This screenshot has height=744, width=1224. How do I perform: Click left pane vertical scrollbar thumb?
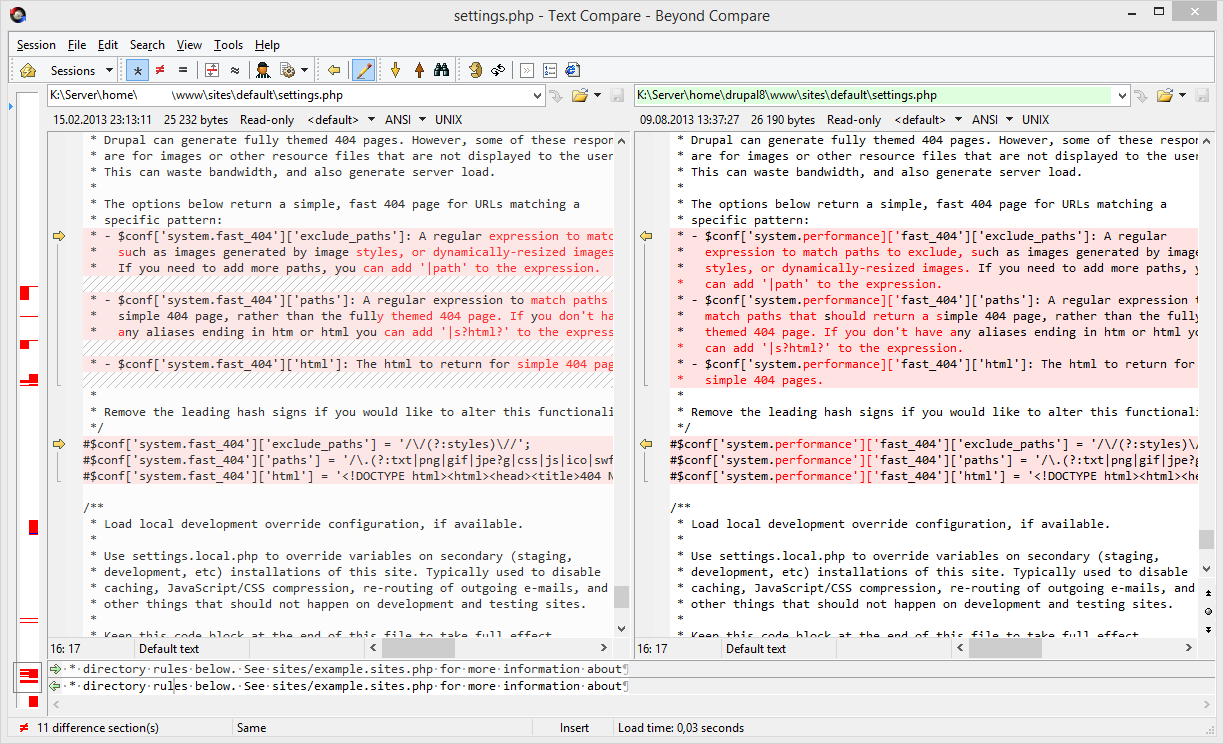pyautogui.click(x=621, y=597)
